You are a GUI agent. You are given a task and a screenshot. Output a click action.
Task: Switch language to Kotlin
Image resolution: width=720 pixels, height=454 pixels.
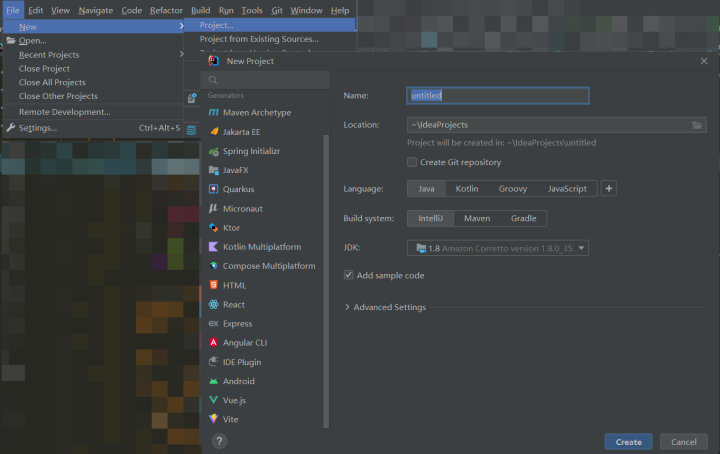point(467,189)
